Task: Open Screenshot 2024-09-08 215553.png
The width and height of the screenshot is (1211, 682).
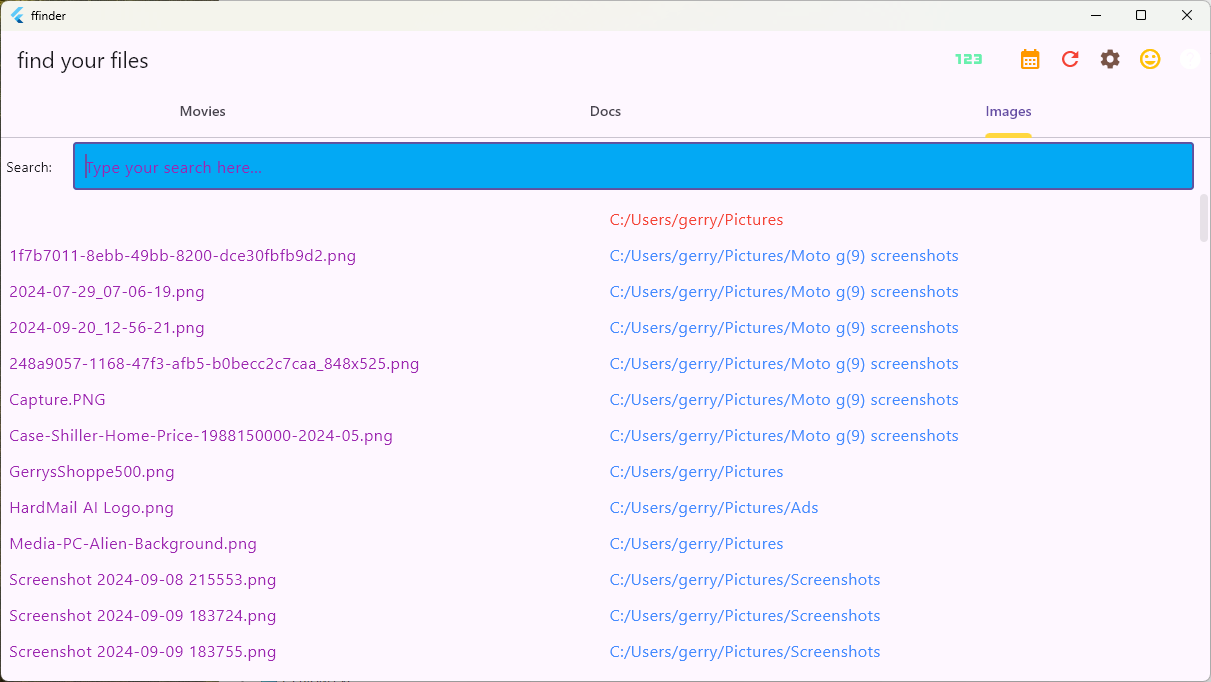Action: tap(142, 580)
